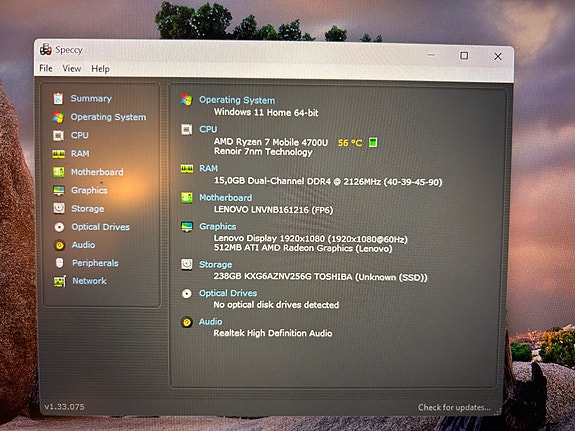Image resolution: width=575 pixels, height=431 pixels.
Task: Click the Storage hard drive sidebar icon
Action: pyautogui.click(x=59, y=208)
